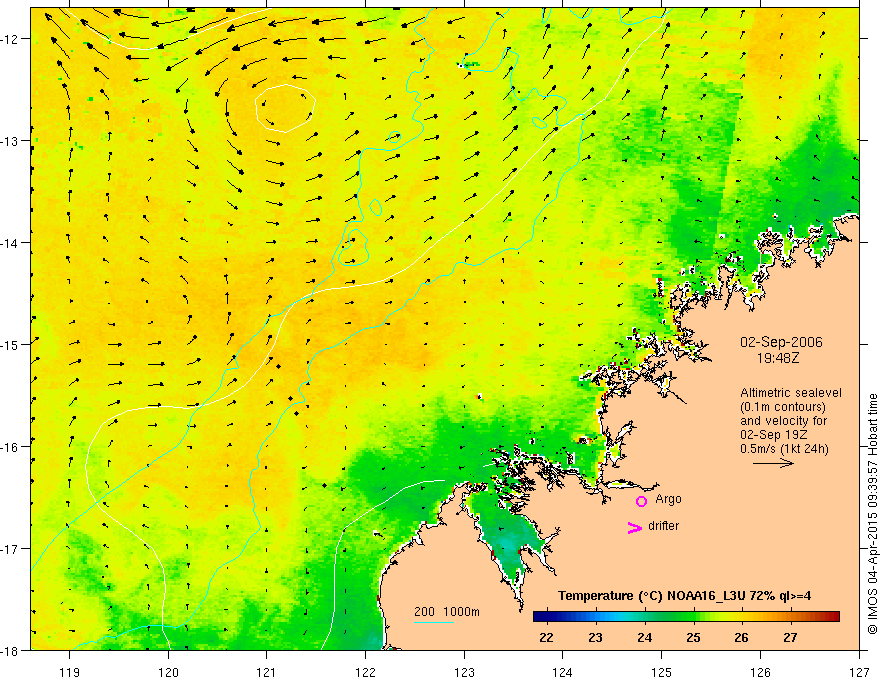Click the cyan 200 1000m depth legend line
This screenshot has height=680, width=880.
[x=434, y=622]
